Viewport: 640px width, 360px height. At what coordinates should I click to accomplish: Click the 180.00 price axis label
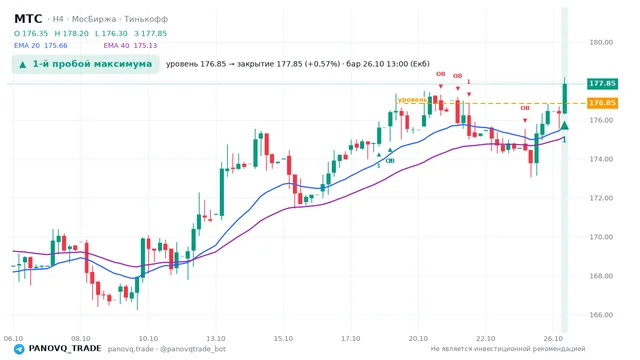(601, 42)
